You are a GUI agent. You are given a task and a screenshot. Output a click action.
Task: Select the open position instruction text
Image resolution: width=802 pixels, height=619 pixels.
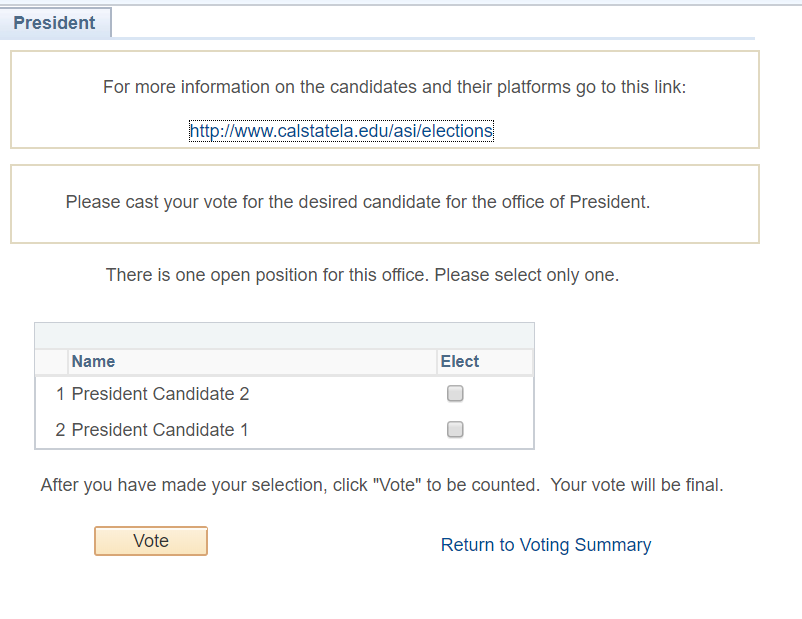365,274
